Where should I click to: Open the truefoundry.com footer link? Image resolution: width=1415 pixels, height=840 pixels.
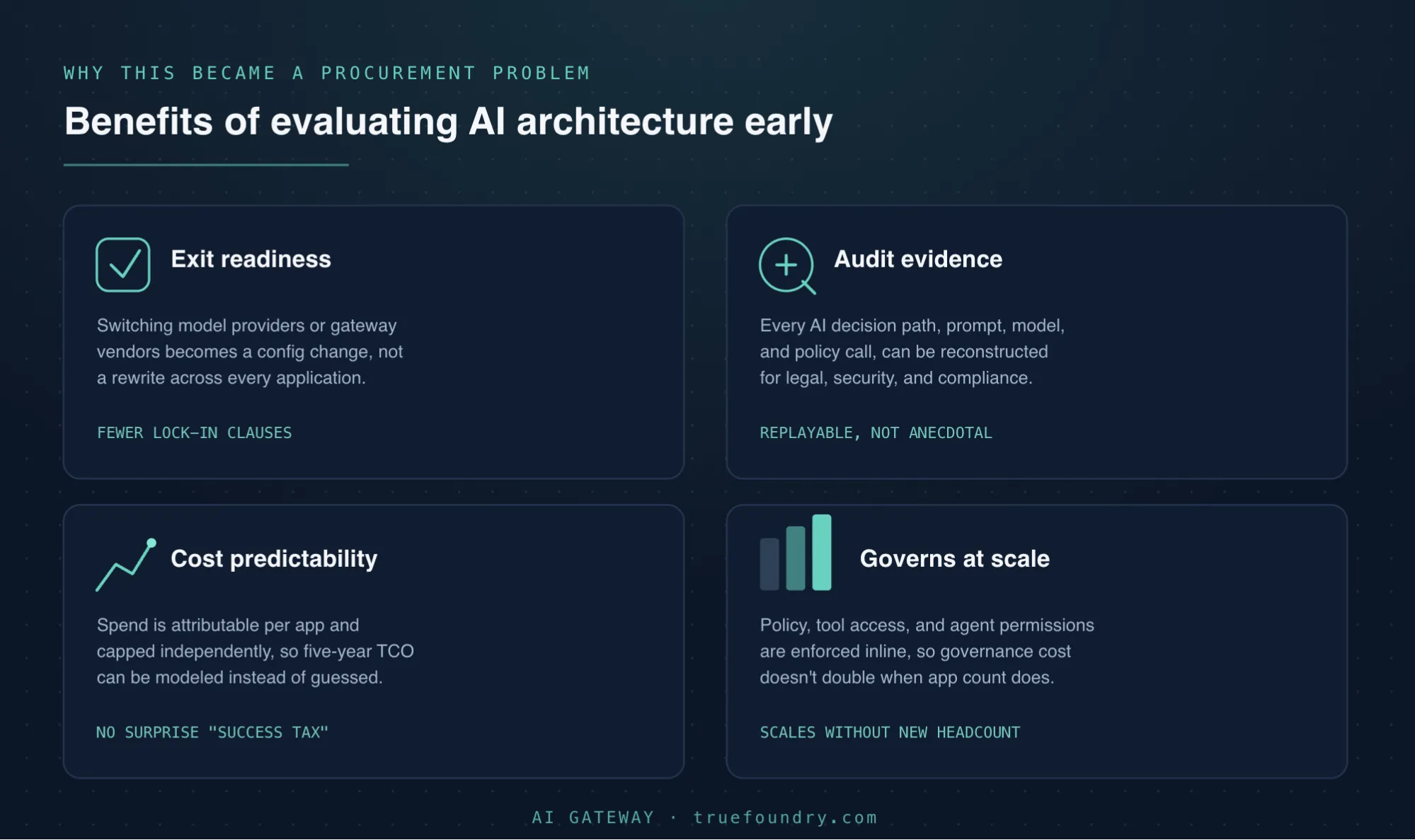tap(785, 817)
